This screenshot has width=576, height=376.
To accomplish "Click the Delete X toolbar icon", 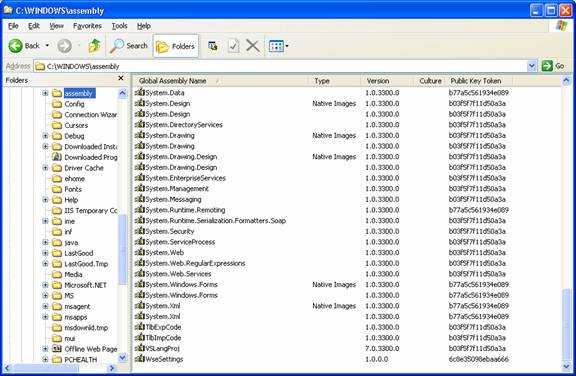I will [x=253, y=46].
